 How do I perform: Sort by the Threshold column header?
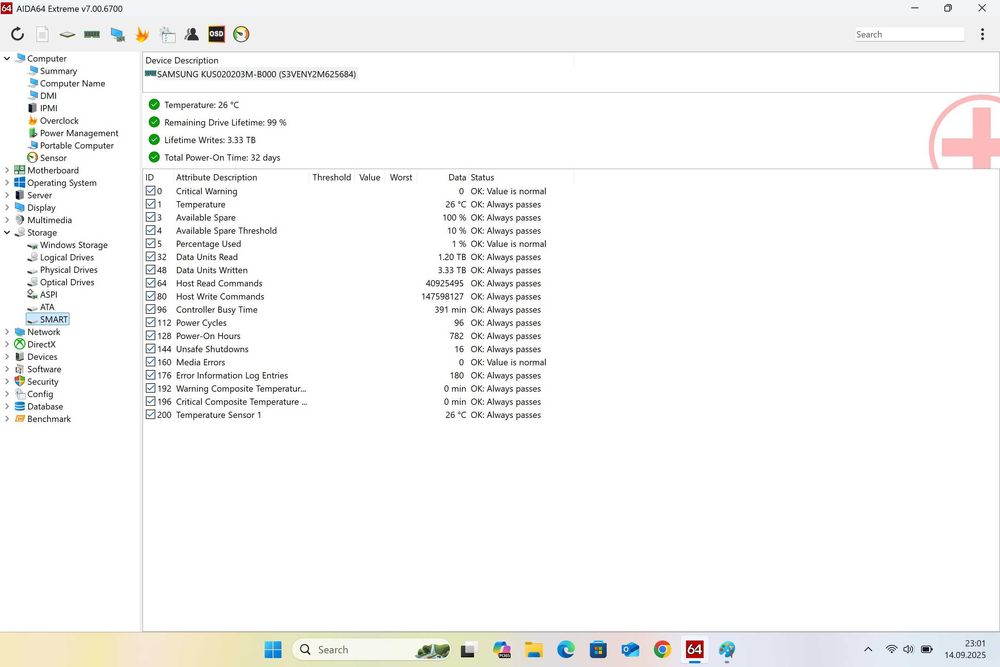(x=331, y=177)
